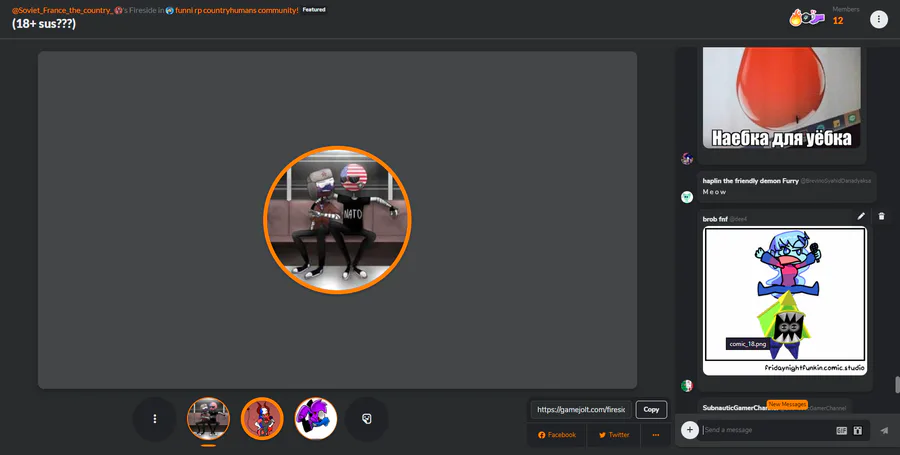Select the subway countryhumans streamer thumbnail

click(x=208, y=419)
